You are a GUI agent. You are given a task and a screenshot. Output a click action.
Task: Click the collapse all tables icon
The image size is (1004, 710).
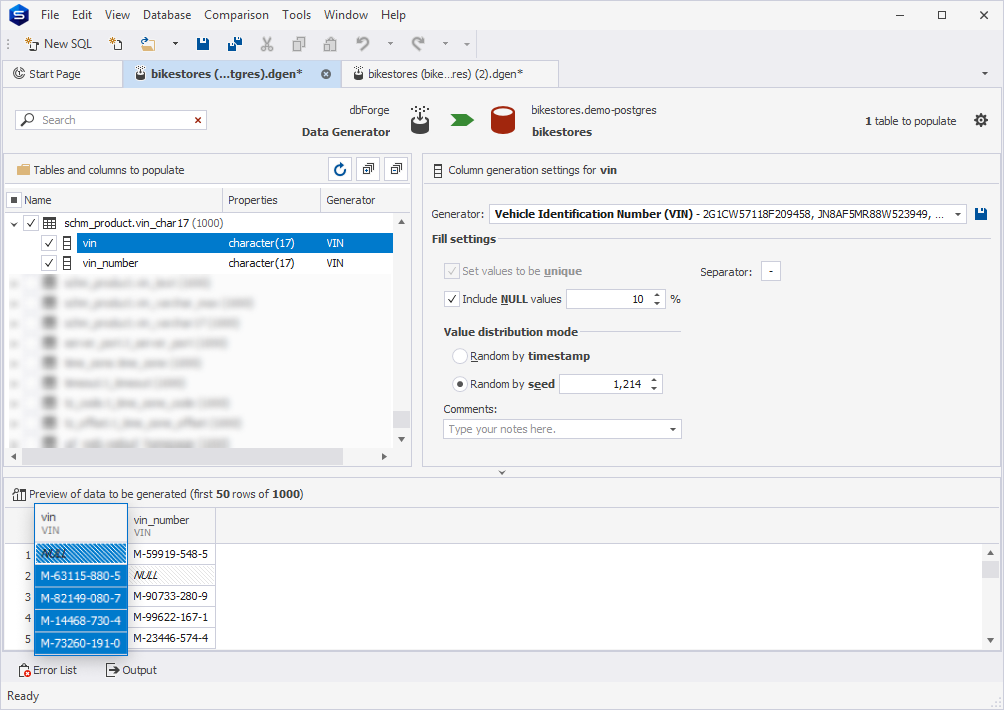(x=396, y=169)
